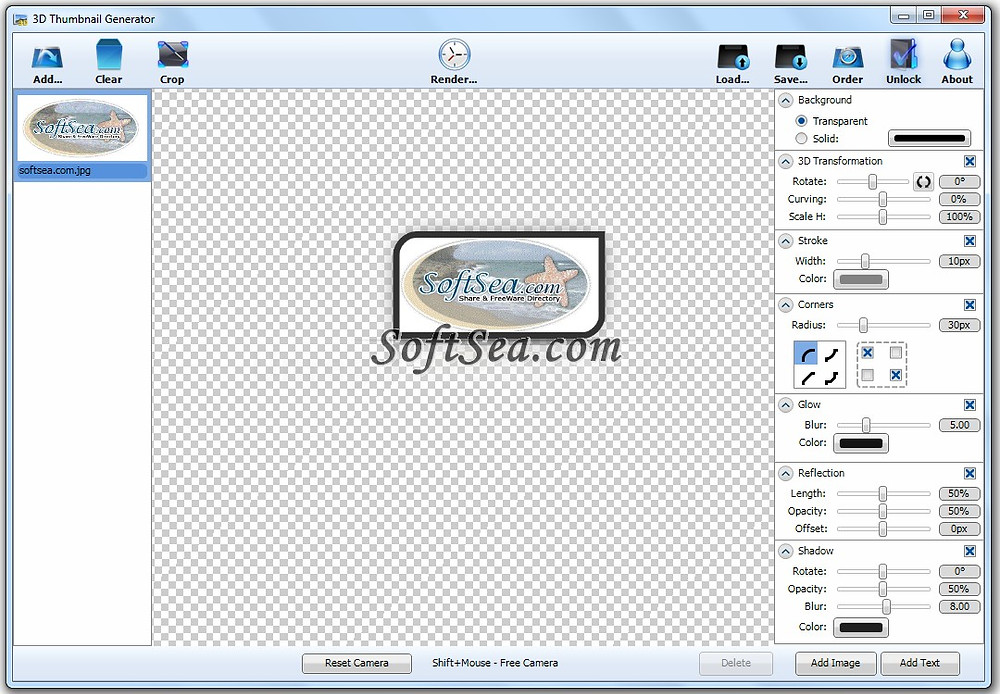Toggle the Shadow effect checkbox

(969, 551)
